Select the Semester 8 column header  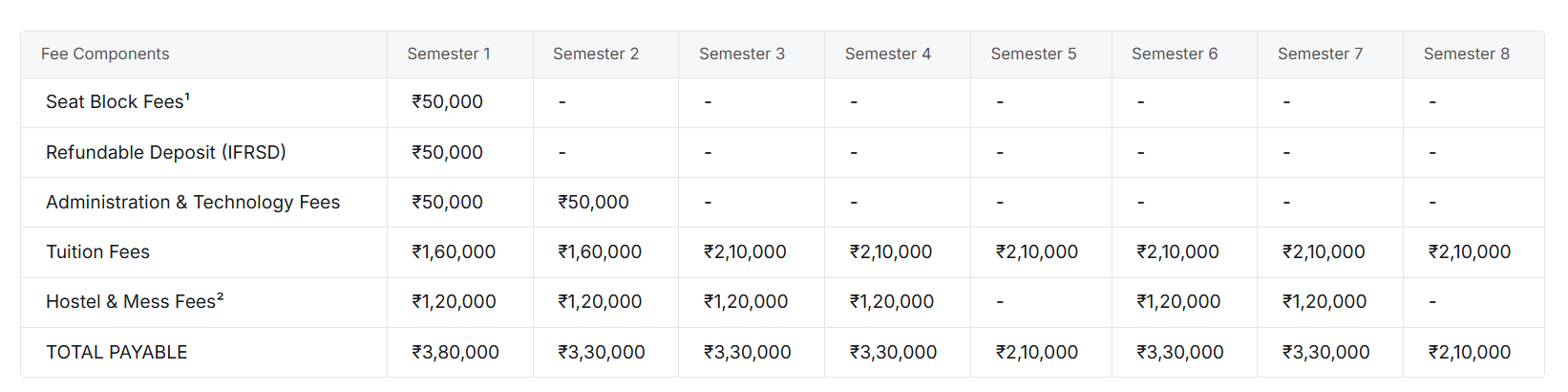tap(1466, 54)
